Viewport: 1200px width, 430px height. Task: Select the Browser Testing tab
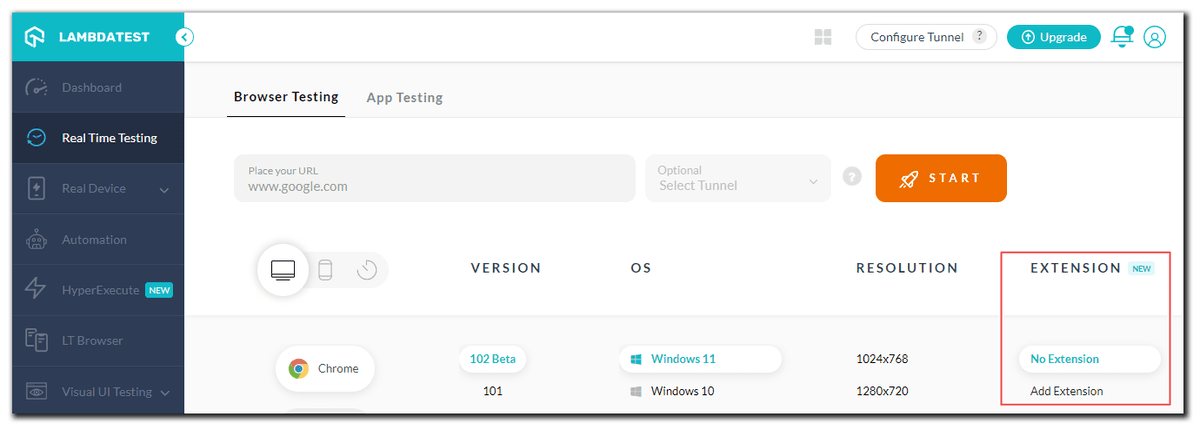coord(286,98)
